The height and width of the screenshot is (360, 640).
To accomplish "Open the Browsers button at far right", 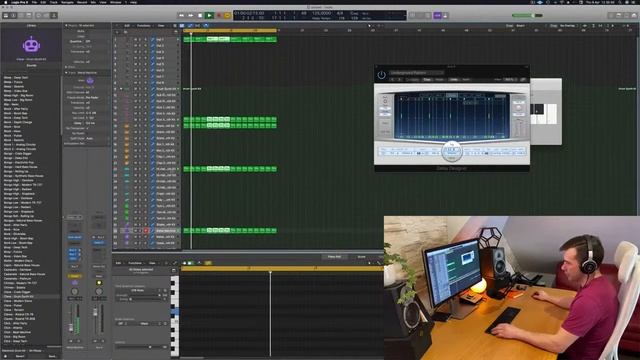I will coord(634,16).
